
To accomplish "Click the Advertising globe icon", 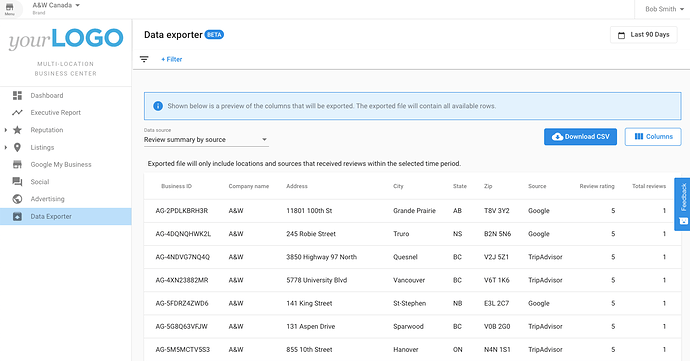I will coord(17,199).
